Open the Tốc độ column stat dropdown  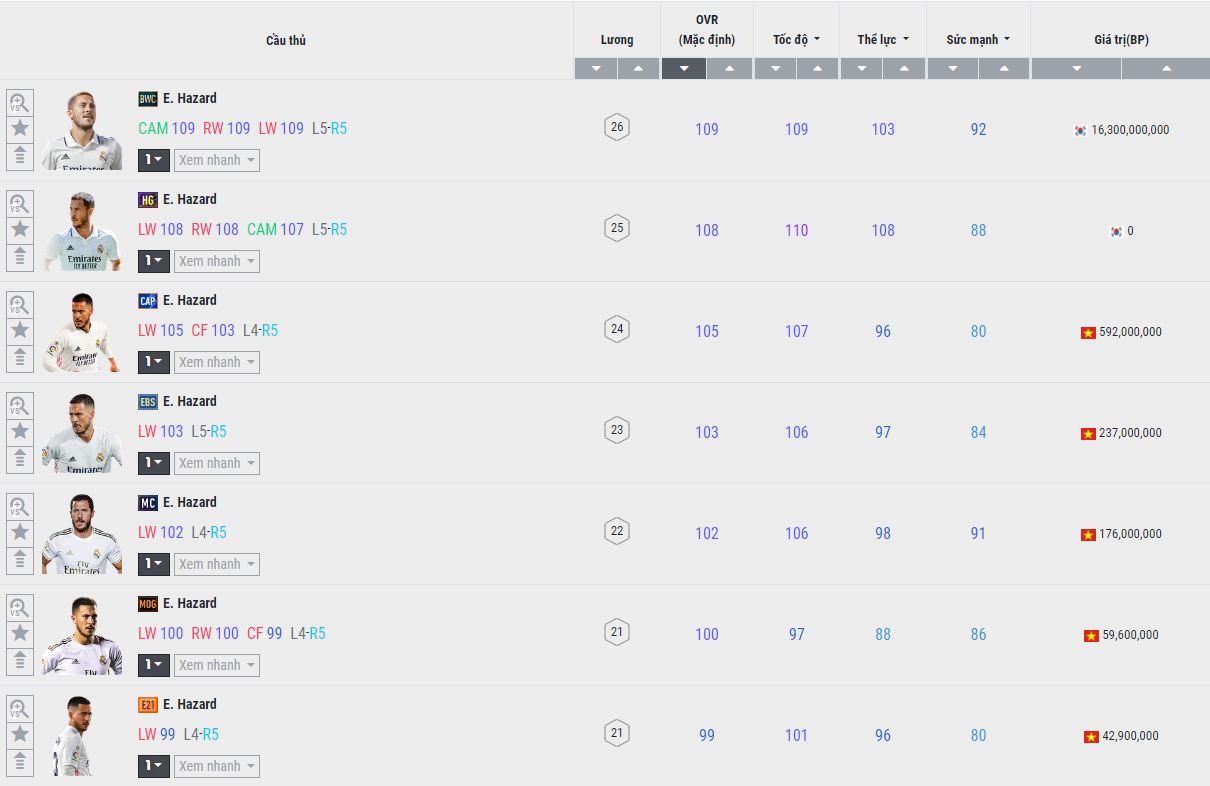(x=797, y=40)
